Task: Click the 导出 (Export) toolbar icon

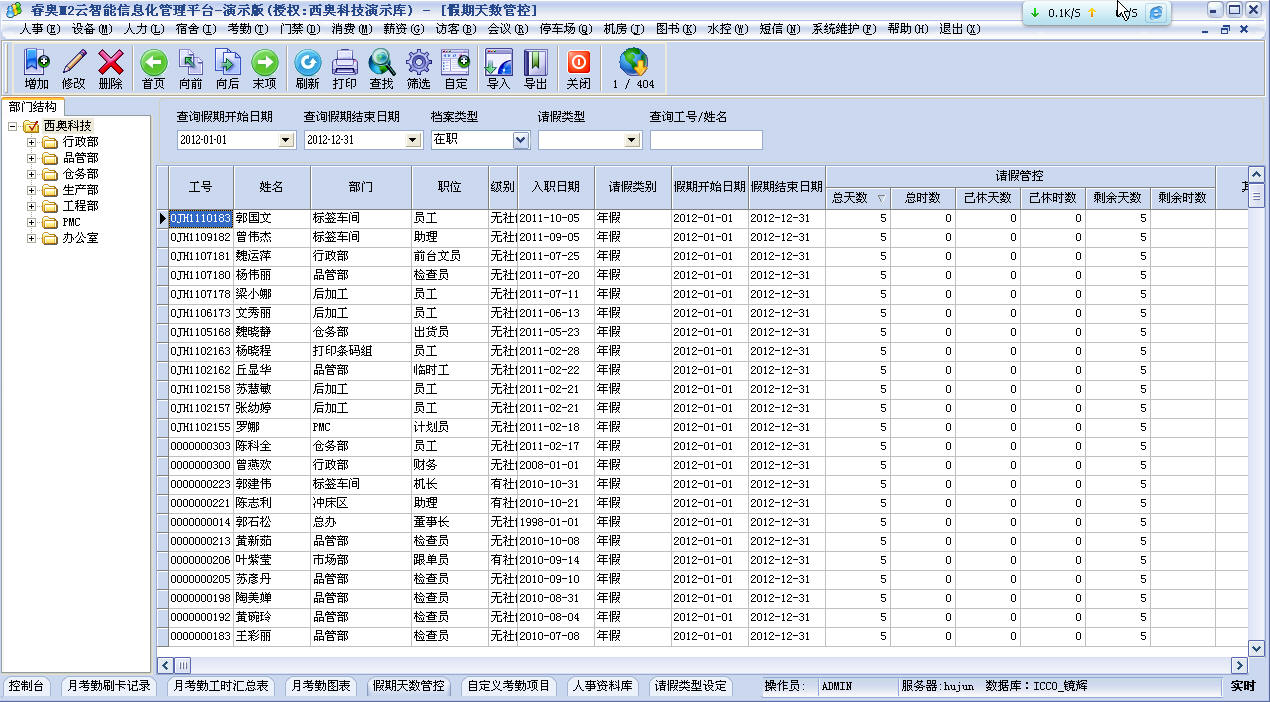Action: (x=535, y=69)
